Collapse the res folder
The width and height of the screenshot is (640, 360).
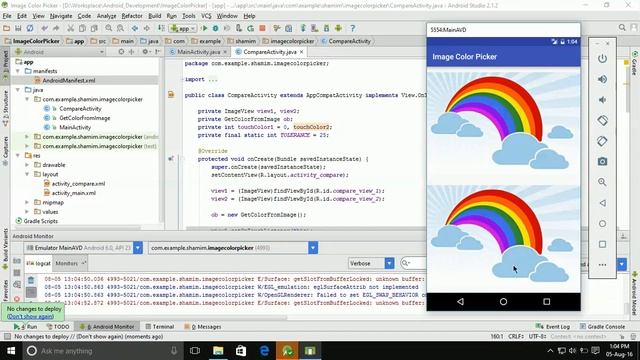click(x=18, y=156)
